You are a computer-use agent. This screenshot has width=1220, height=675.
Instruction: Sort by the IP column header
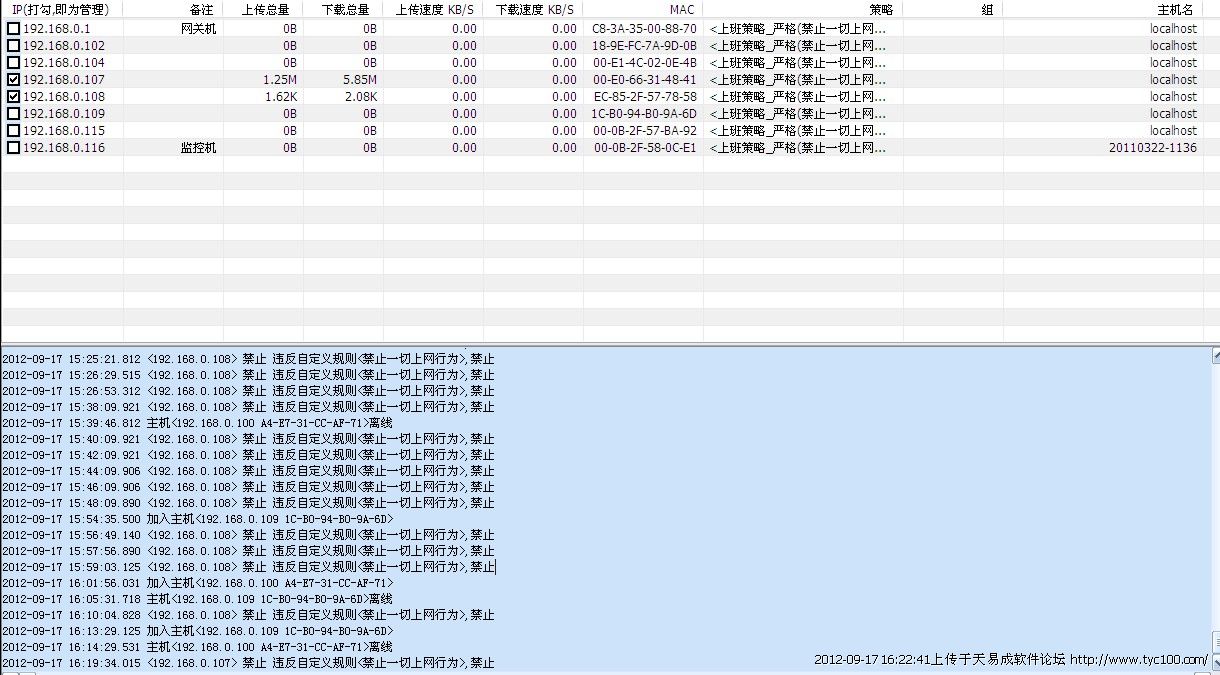pos(62,9)
